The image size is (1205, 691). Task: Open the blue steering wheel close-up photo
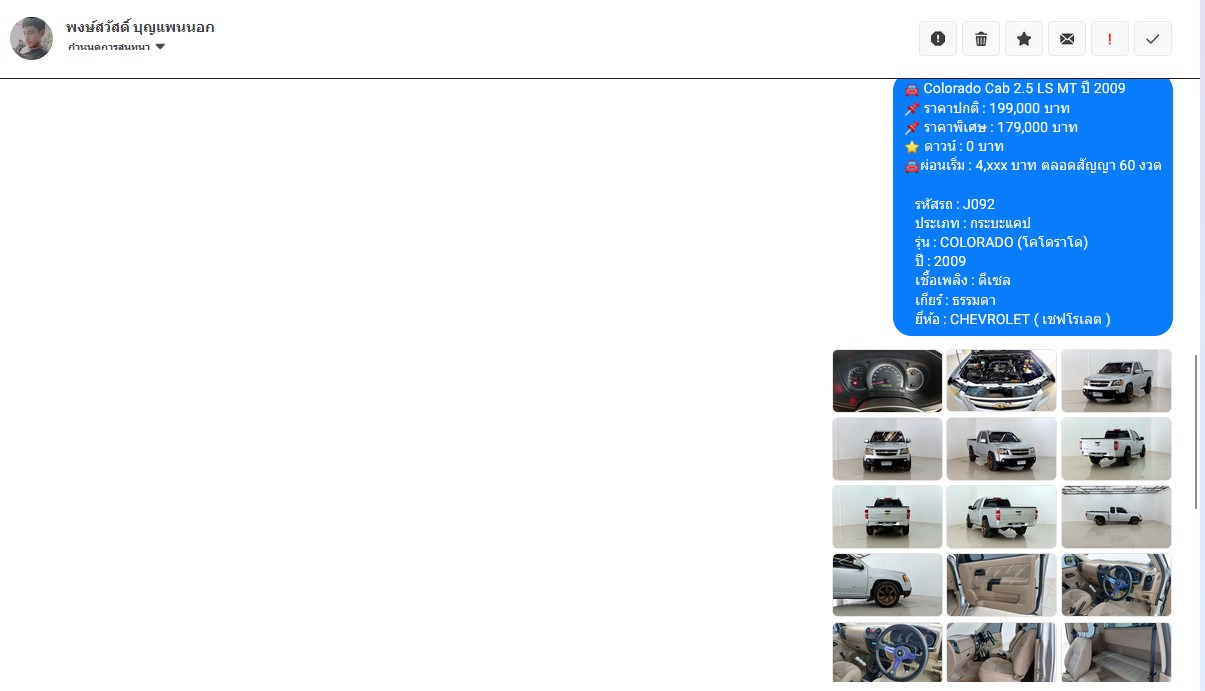[887, 653]
